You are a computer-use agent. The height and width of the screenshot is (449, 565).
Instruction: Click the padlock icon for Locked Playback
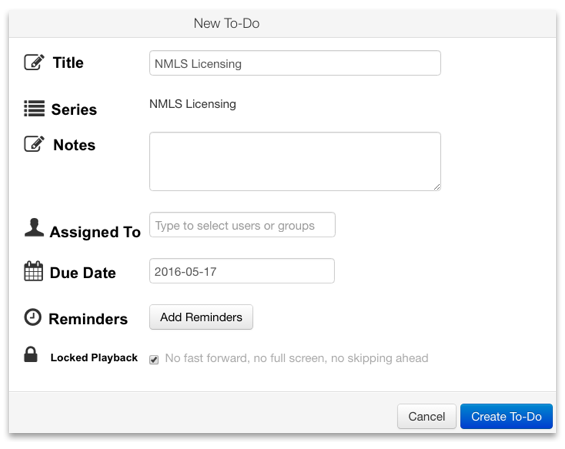pos(31,354)
